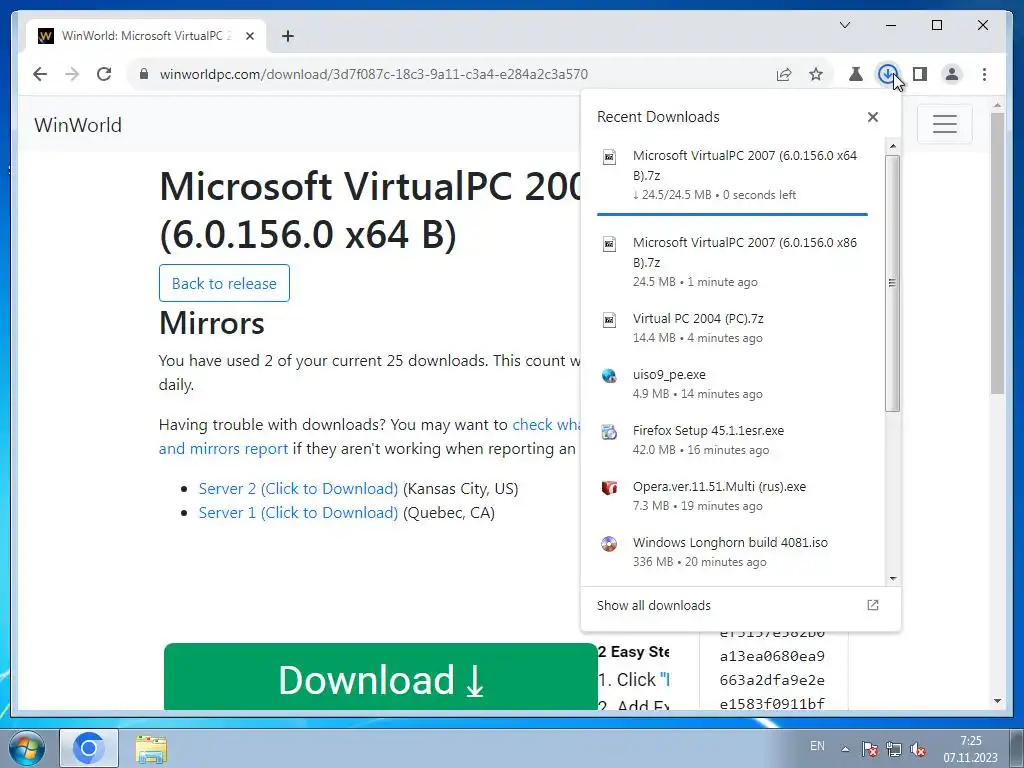Open the Windows Start button
The image size is (1024, 768).
[26, 748]
